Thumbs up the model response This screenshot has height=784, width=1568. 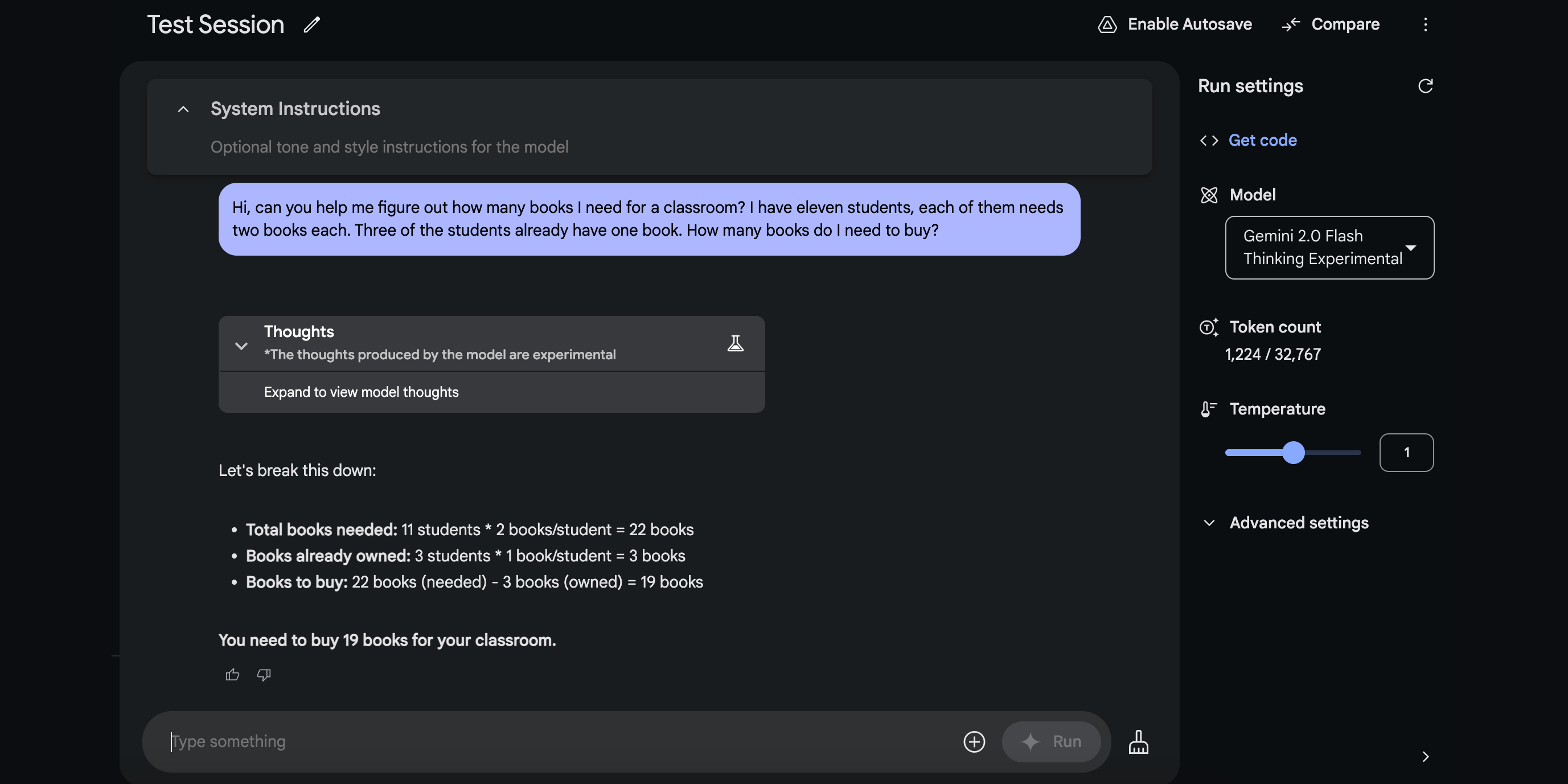tap(232, 674)
